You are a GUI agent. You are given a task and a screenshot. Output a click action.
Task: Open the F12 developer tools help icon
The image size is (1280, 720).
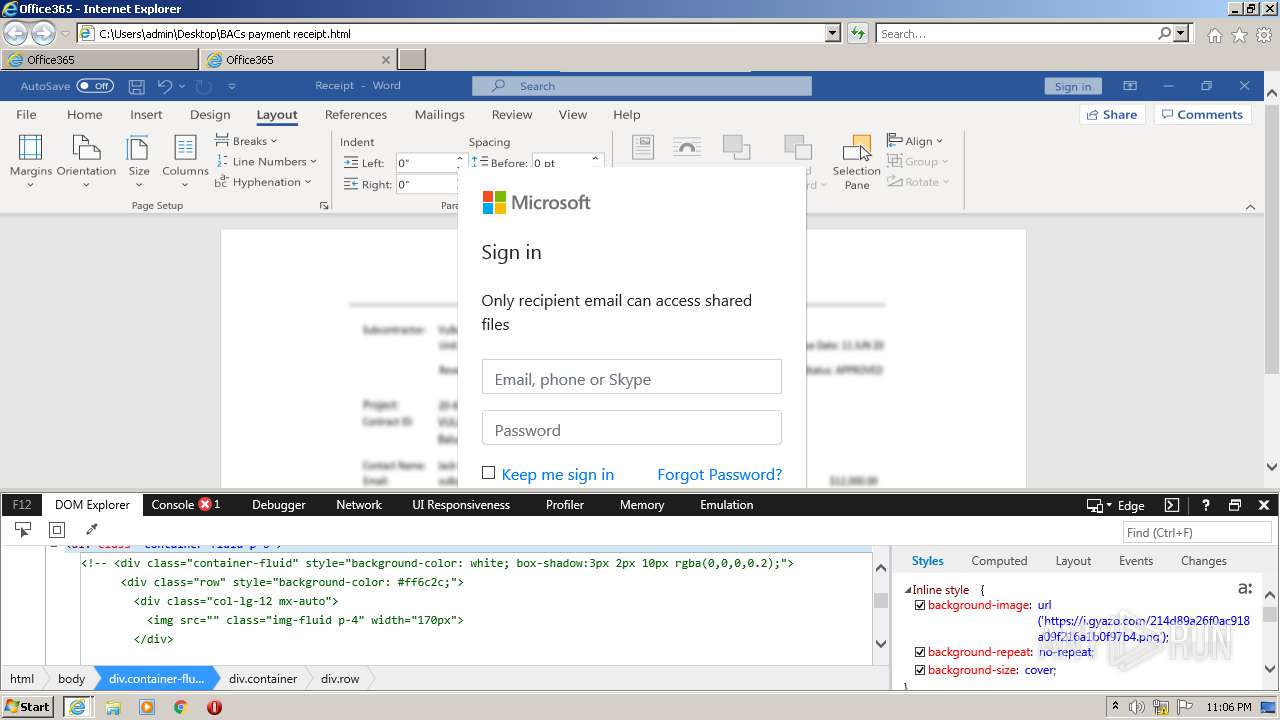[1206, 505]
